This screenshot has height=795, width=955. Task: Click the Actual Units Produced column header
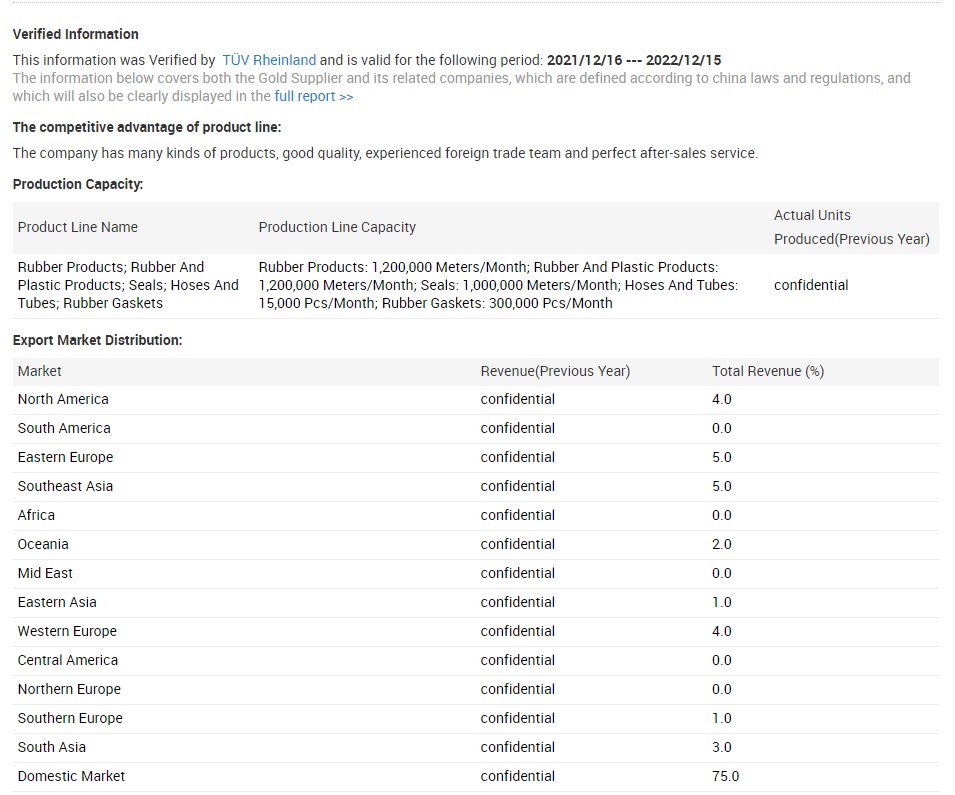(x=851, y=227)
